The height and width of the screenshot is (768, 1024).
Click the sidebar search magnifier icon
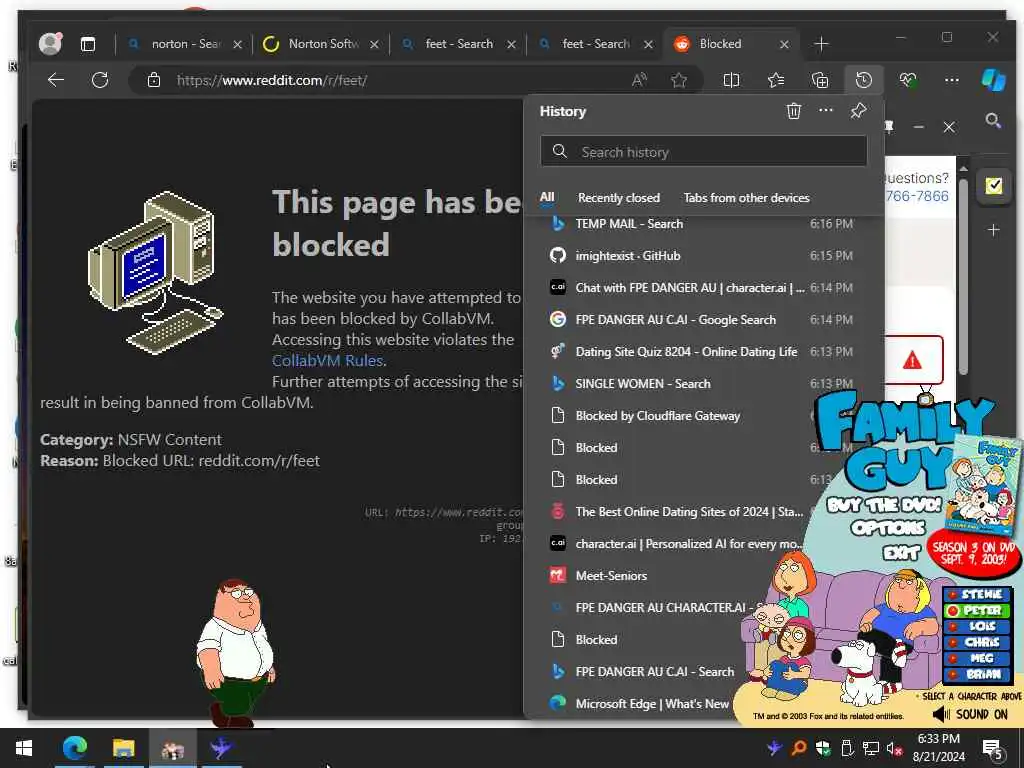[993, 120]
